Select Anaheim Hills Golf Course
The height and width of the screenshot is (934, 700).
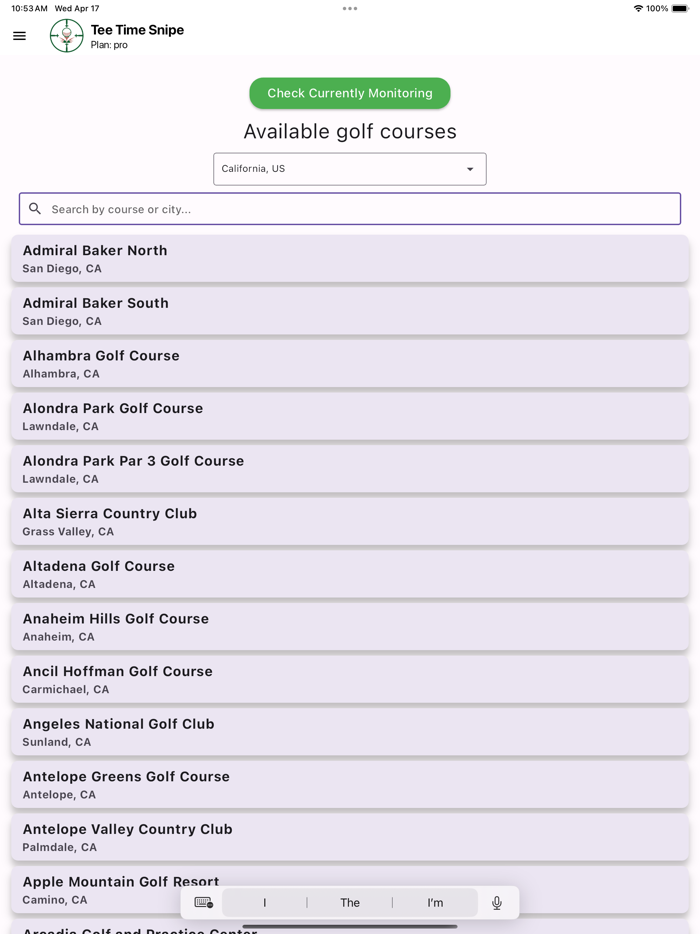click(x=349, y=626)
